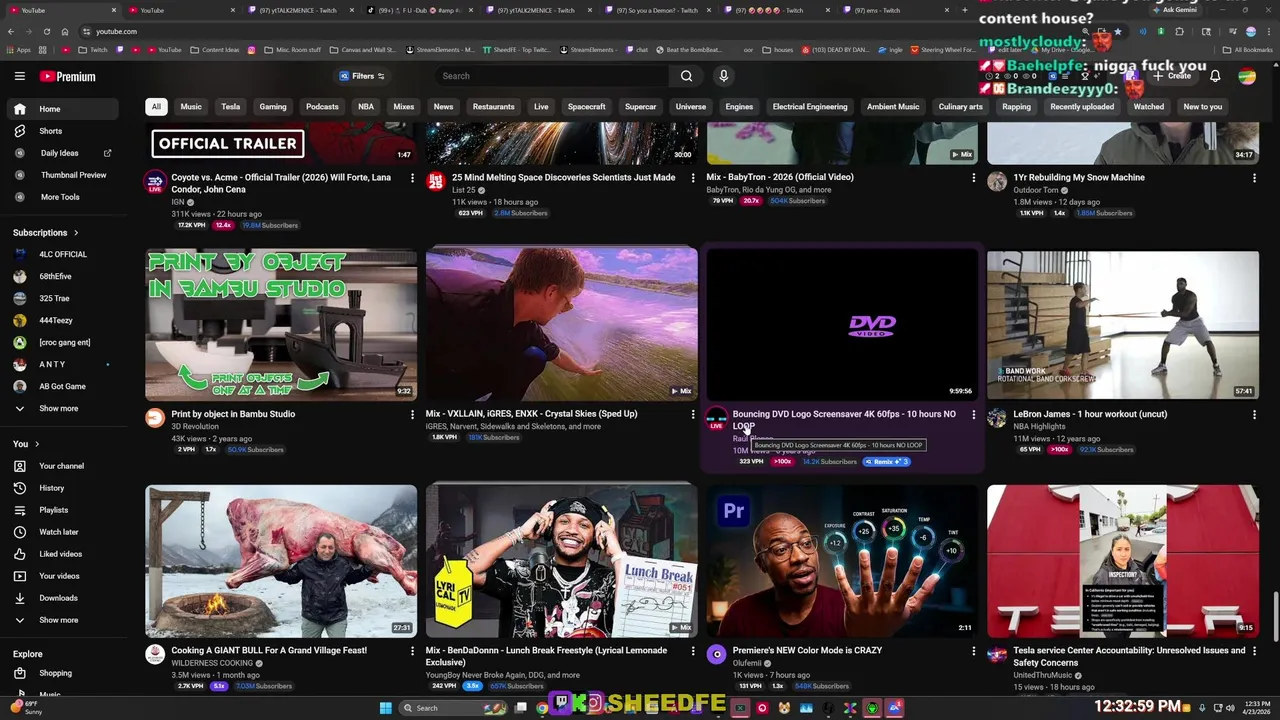This screenshot has width=1280, height=720.
Task: Expand More Tools in the sidebar
Action: [62, 197]
